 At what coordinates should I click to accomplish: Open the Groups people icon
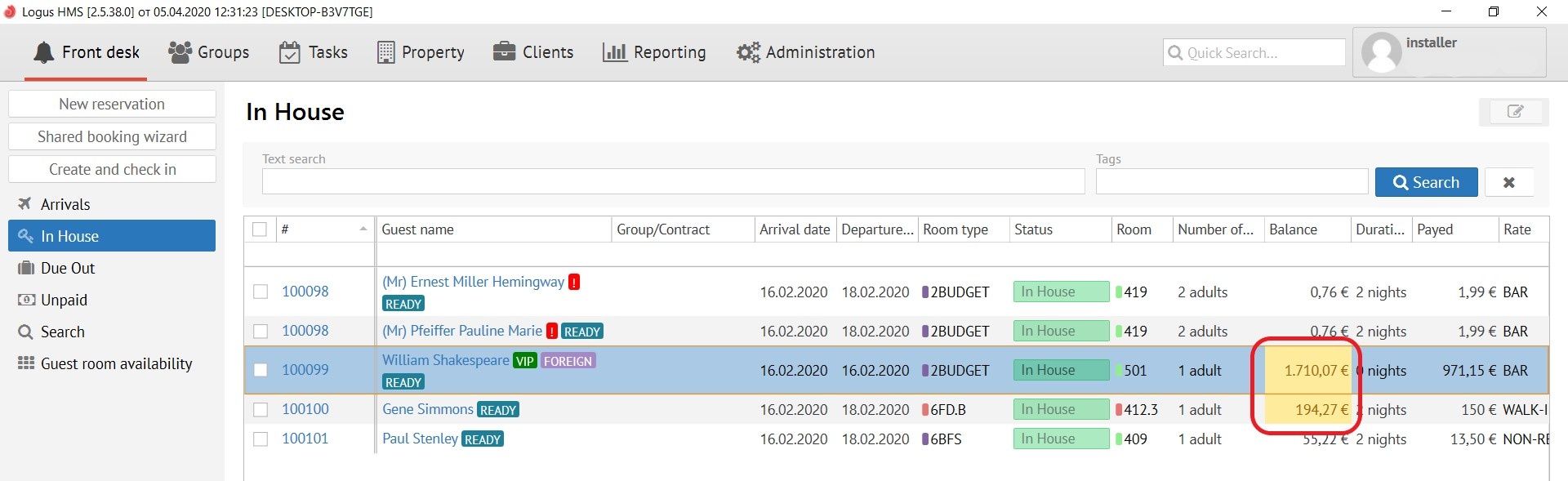coord(180,52)
